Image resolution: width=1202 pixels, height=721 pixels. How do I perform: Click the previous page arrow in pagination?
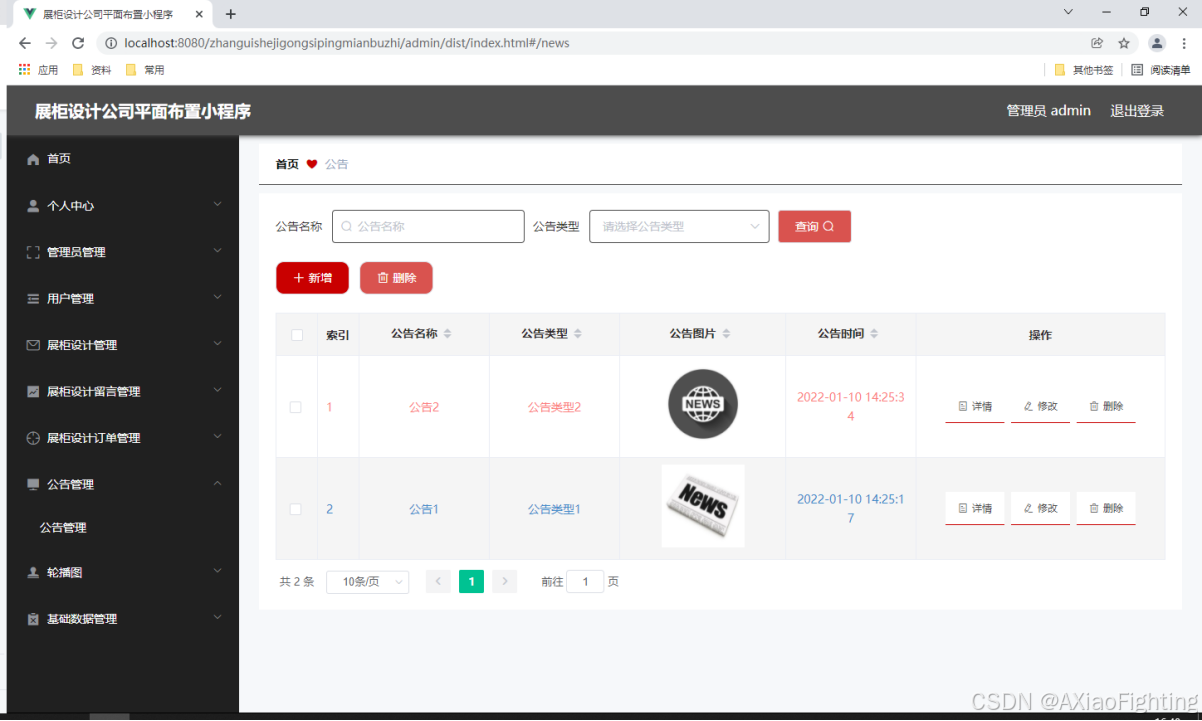coord(438,582)
